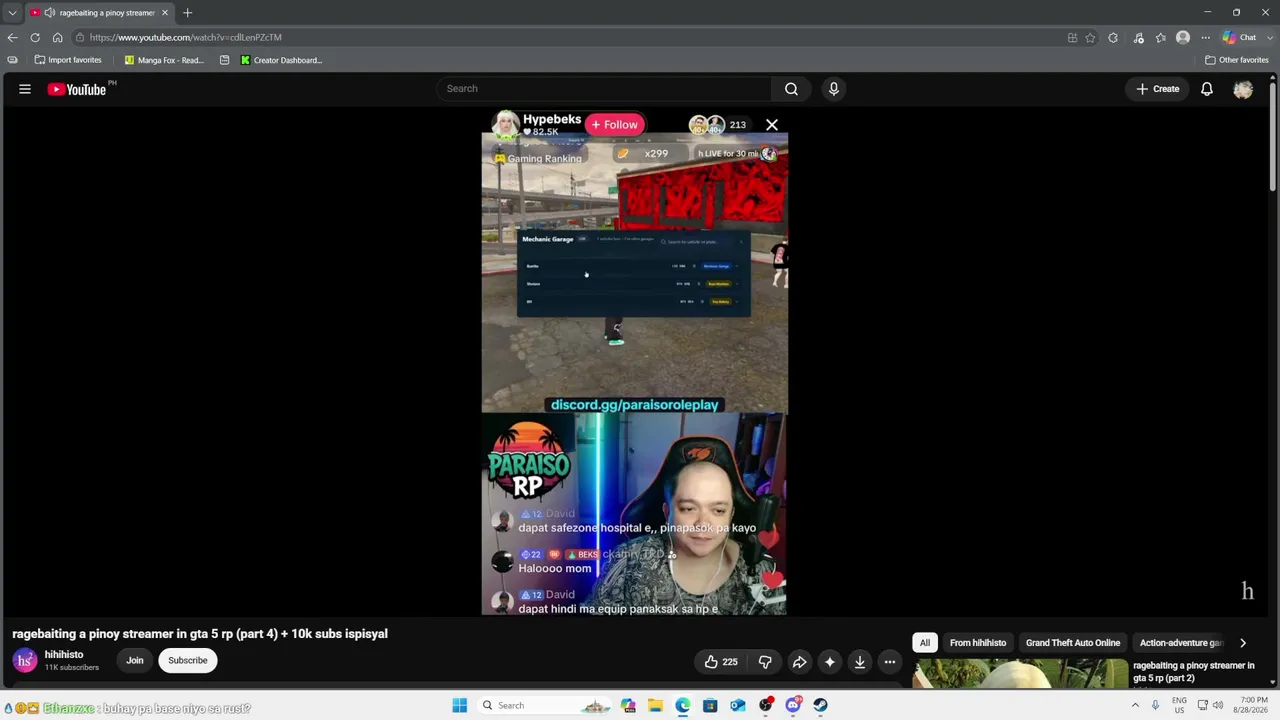Click the video player area
Viewport: 1280px width, 720px height.
pos(635,362)
